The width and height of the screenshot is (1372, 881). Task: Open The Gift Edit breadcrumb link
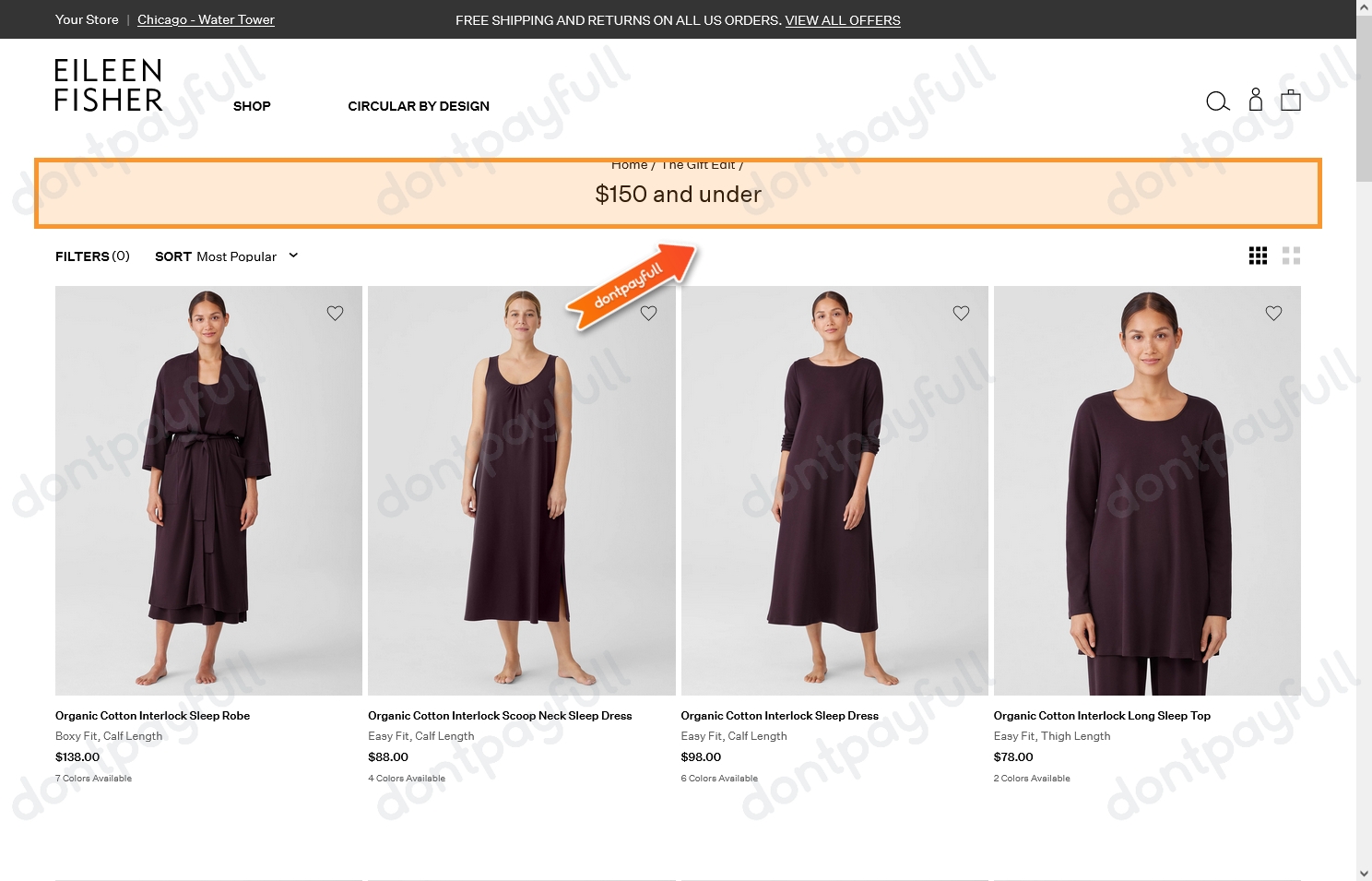click(698, 164)
